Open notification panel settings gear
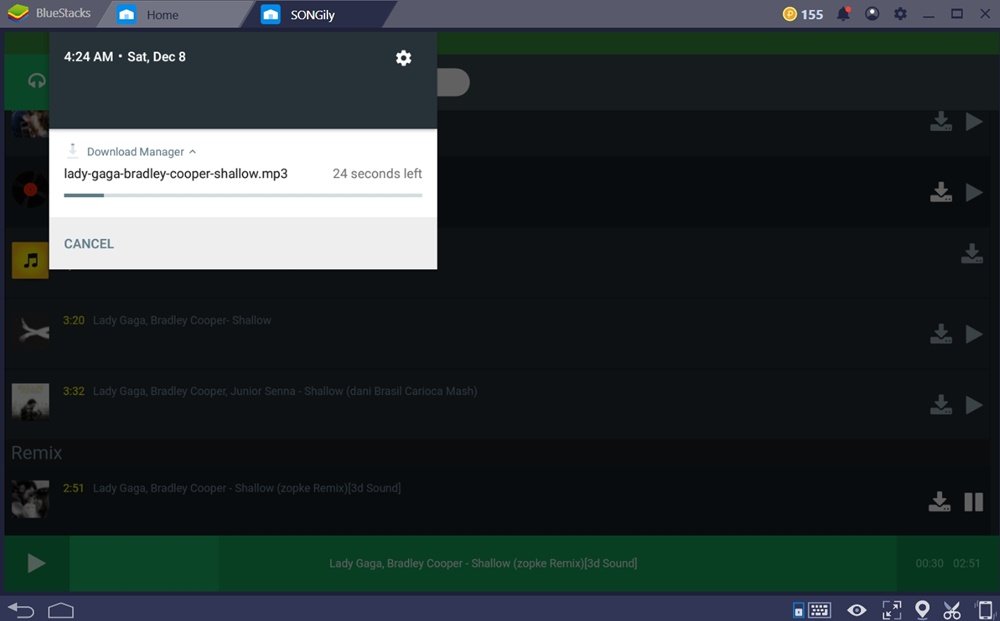The width and height of the screenshot is (1000, 621). [403, 58]
